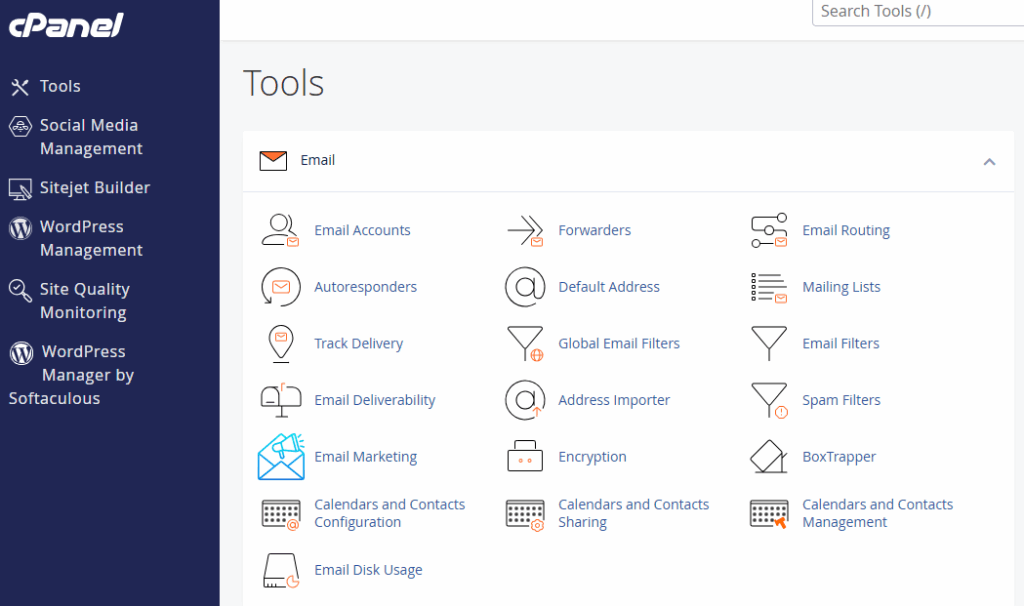The width and height of the screenshot is (1024, 606).
Task: Open the Spam Filters link
Action: 841,400
